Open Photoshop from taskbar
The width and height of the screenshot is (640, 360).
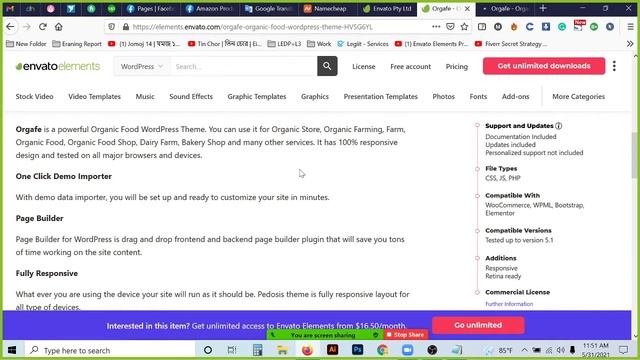(358, 350)
